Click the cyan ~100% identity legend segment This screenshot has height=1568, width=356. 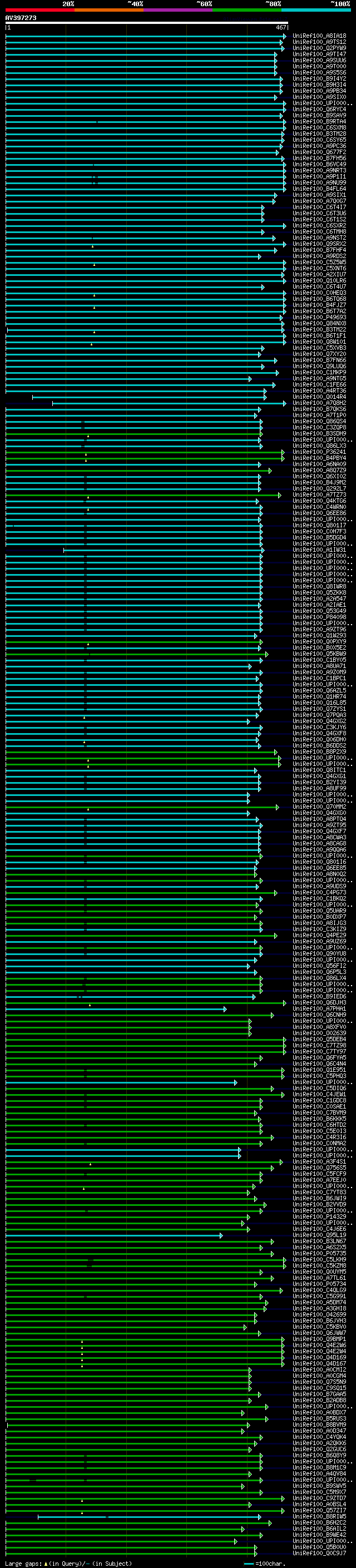point(316,10)
